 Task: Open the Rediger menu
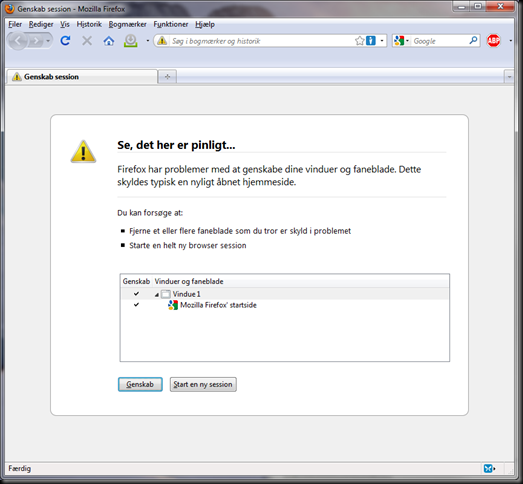point(41,24)
